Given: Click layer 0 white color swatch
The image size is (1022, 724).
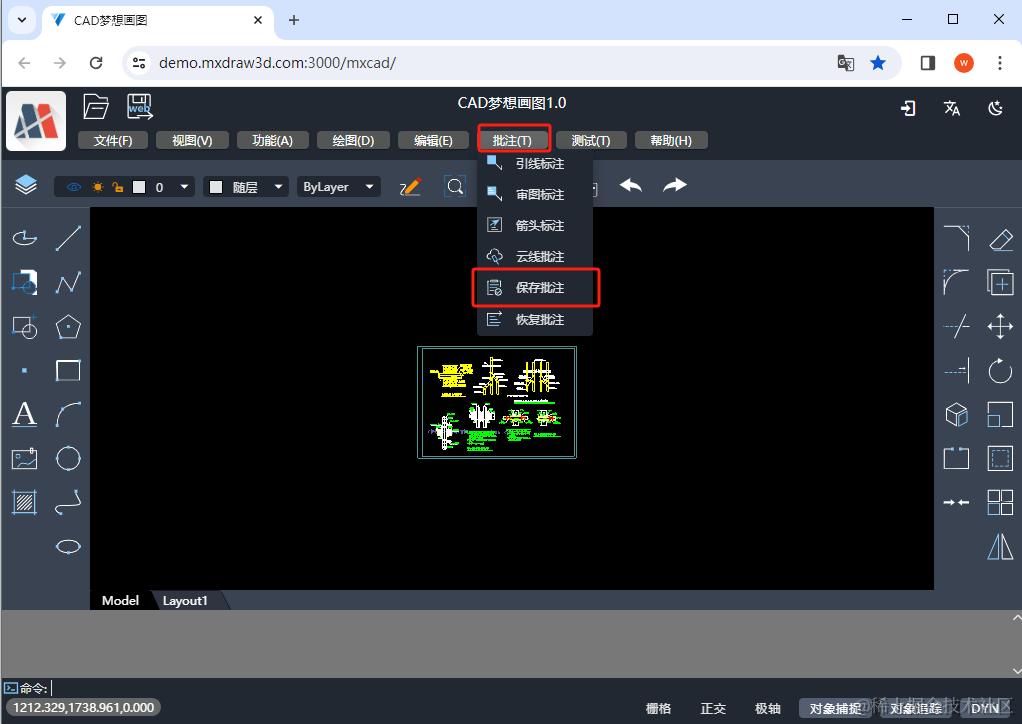Looking at the screenshot, I should (x=139, y=187).
